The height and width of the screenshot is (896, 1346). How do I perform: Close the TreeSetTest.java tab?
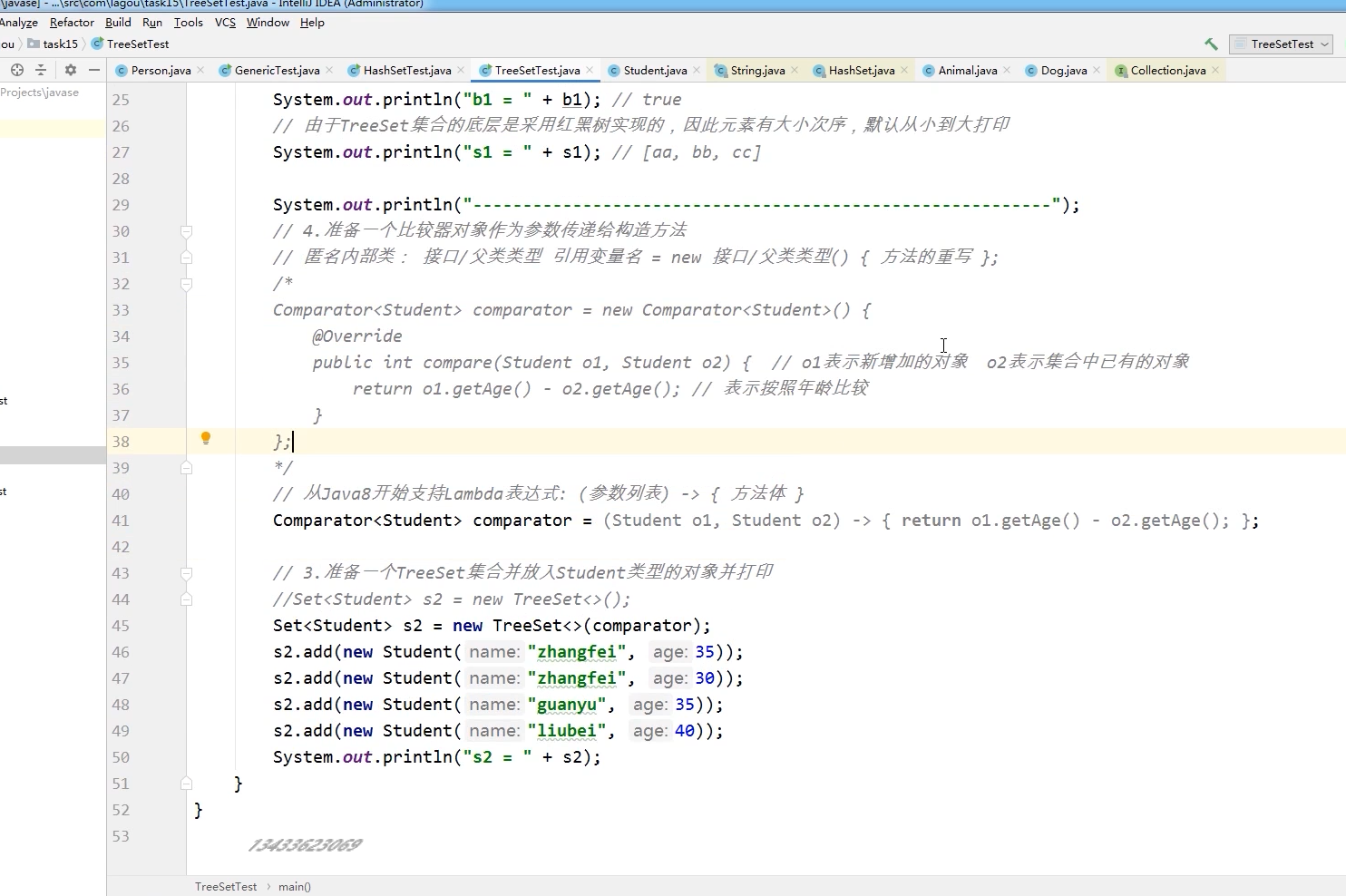[x=590, y=70]
